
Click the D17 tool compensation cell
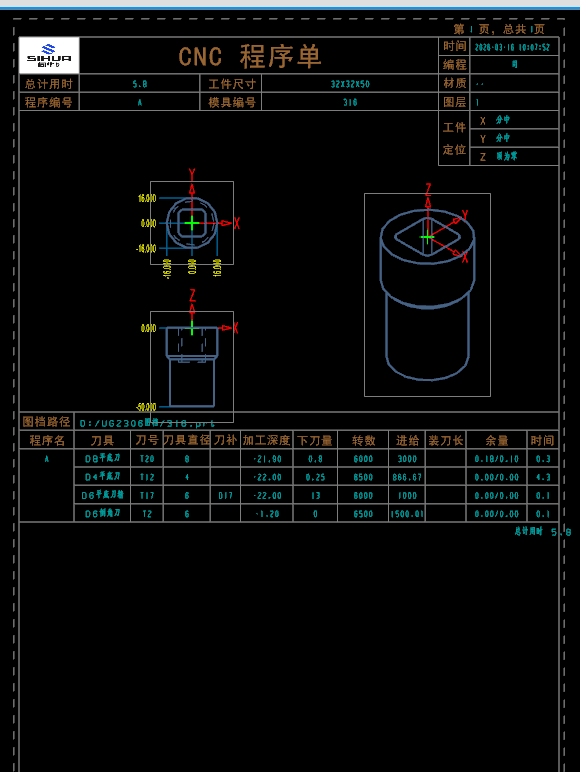(225, 495)
